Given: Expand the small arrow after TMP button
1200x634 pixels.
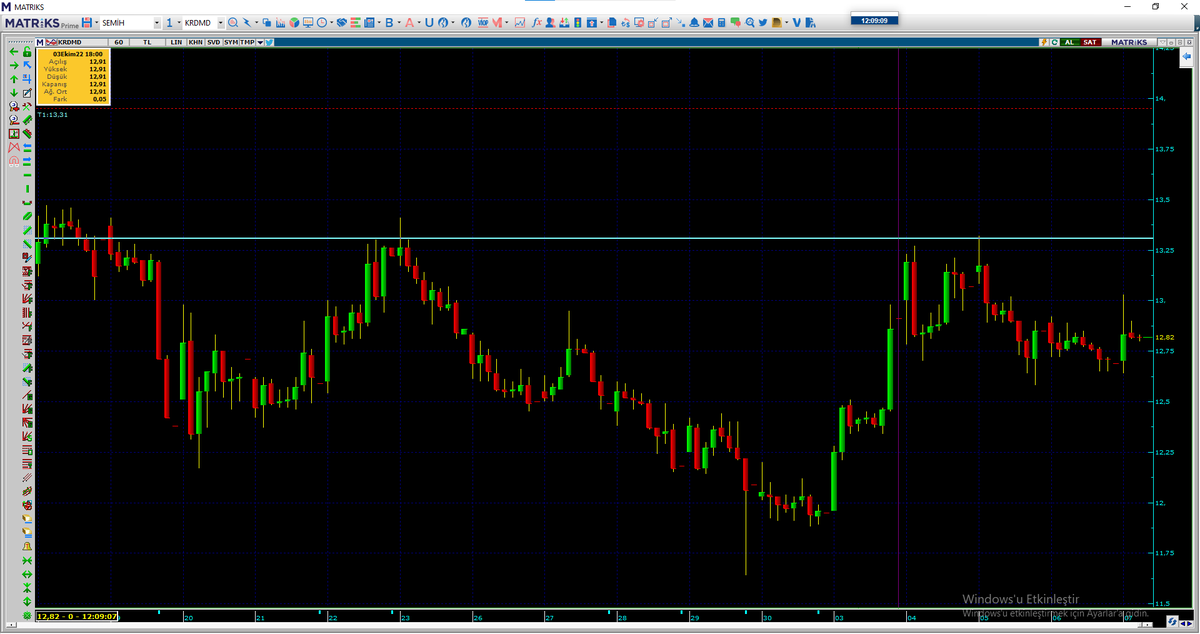Looking at the screenshot, I should pos(260,42).
